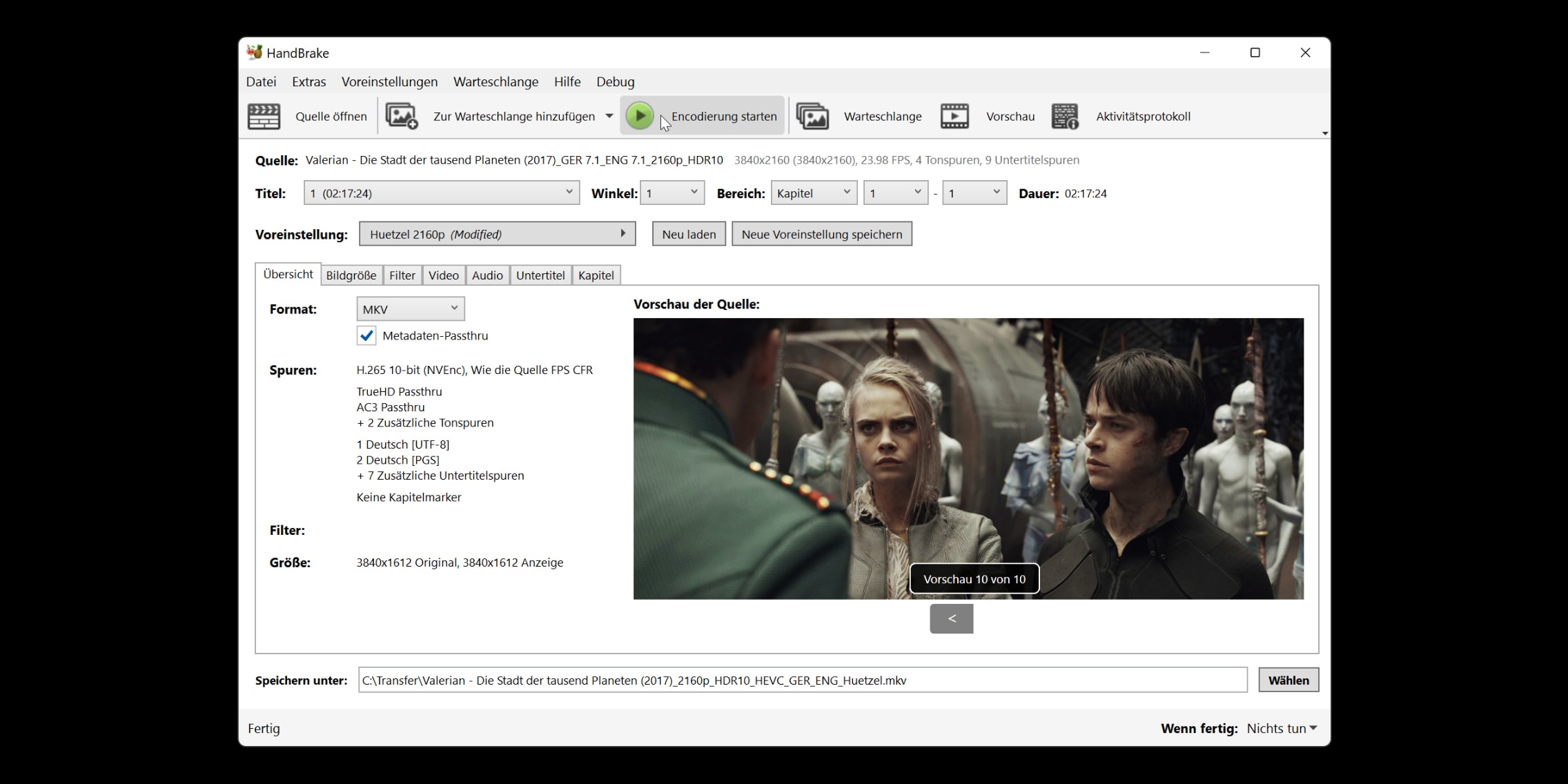1568x784 pixels.
Task: Click the Neu laden button
Action: coord(689,234)
